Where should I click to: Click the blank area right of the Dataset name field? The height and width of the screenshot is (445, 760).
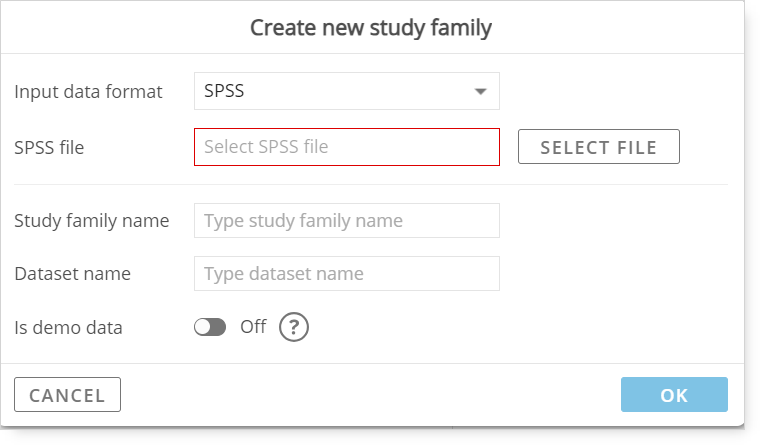[x=614, y=274]
